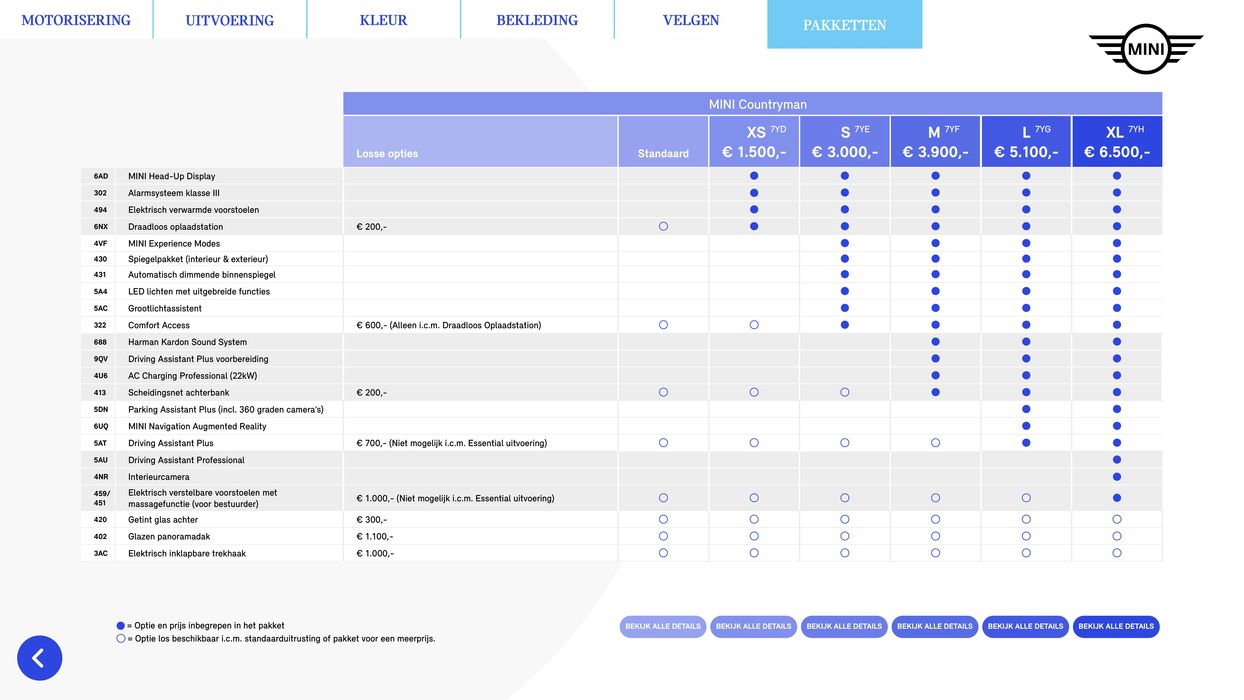1244x700 pixels.
Task: Select the active Pakketten tab
Action: click(844, 25)
